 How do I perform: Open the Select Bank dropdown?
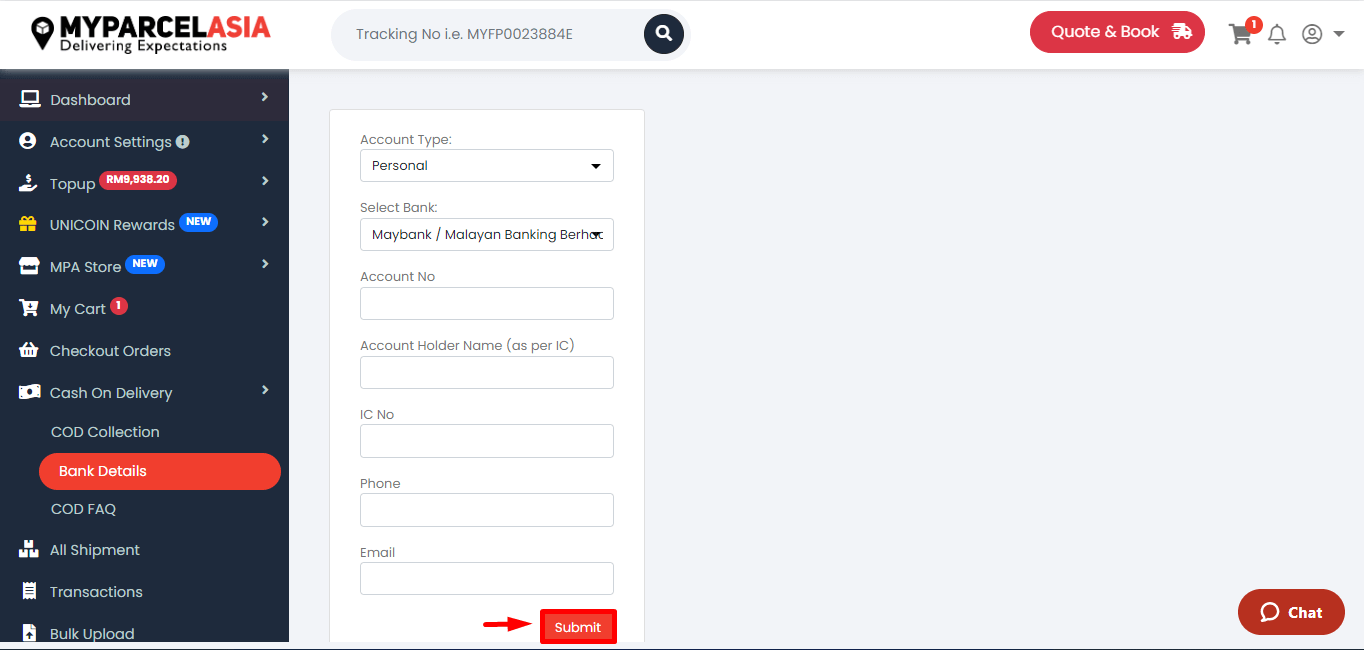point(487,235)
